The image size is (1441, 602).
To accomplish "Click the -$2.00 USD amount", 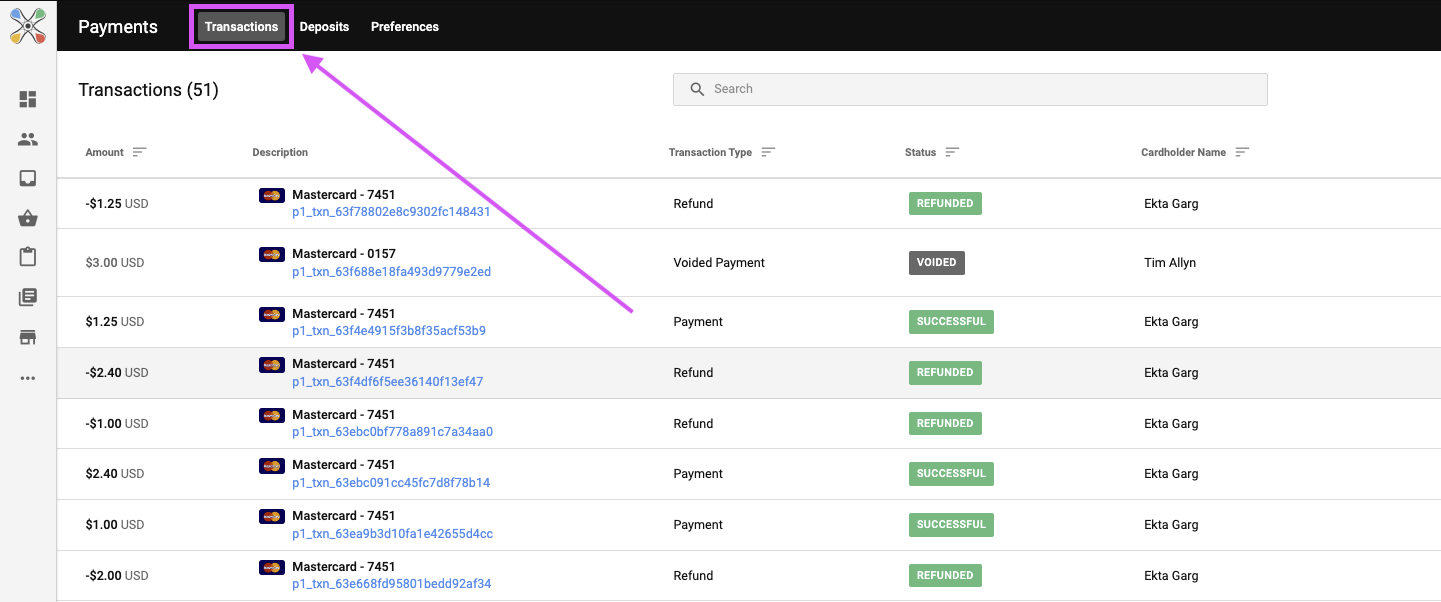I will 117,576.
